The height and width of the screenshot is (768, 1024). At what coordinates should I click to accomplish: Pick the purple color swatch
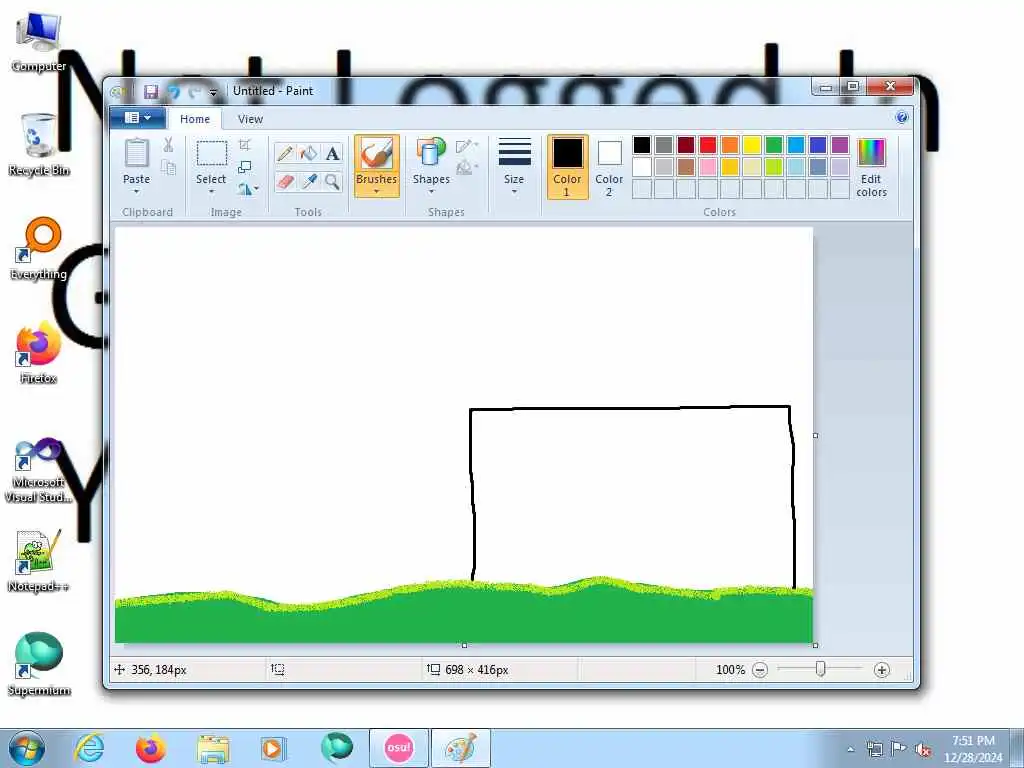[x=840, y=145]
